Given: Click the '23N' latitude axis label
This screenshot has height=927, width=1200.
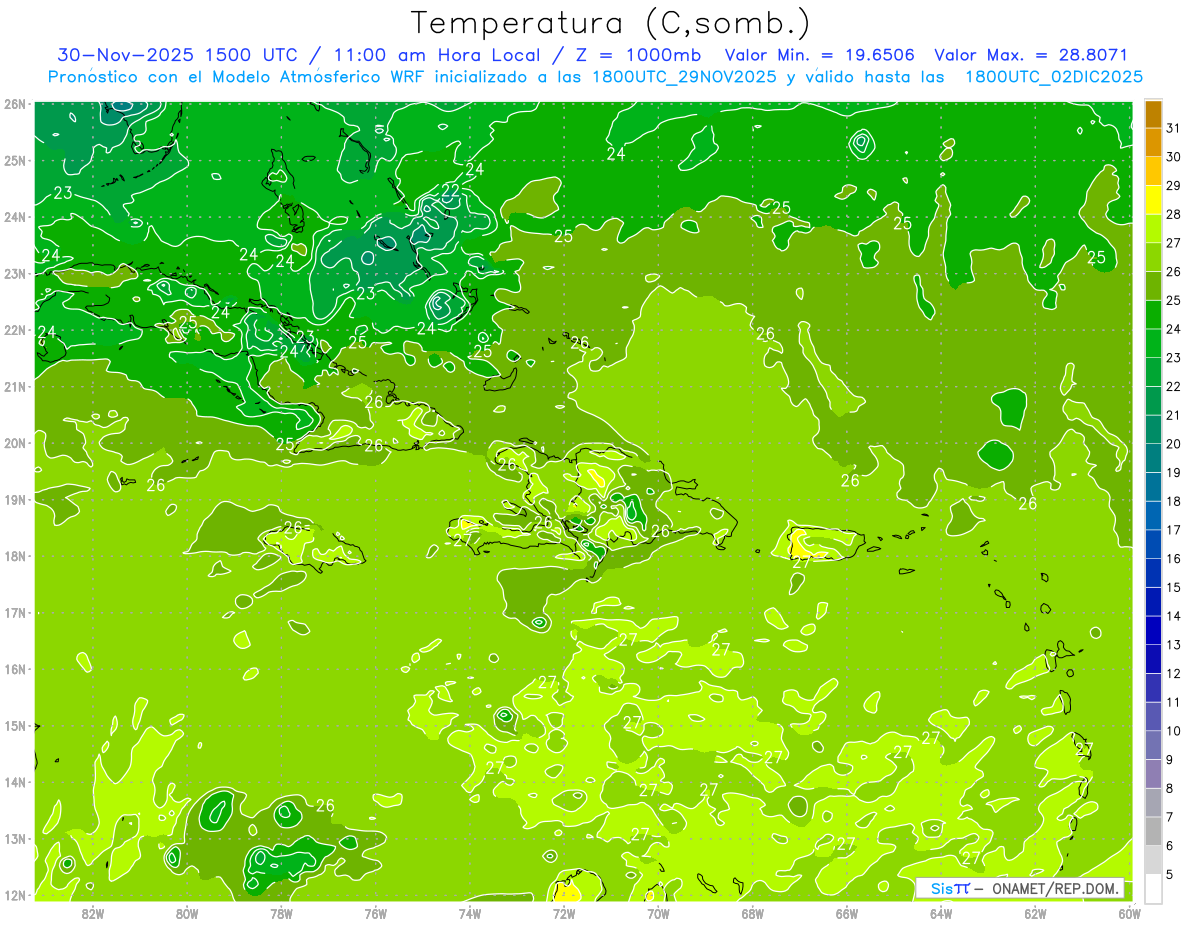Looking at the screenshot, I should click(14, 274).
